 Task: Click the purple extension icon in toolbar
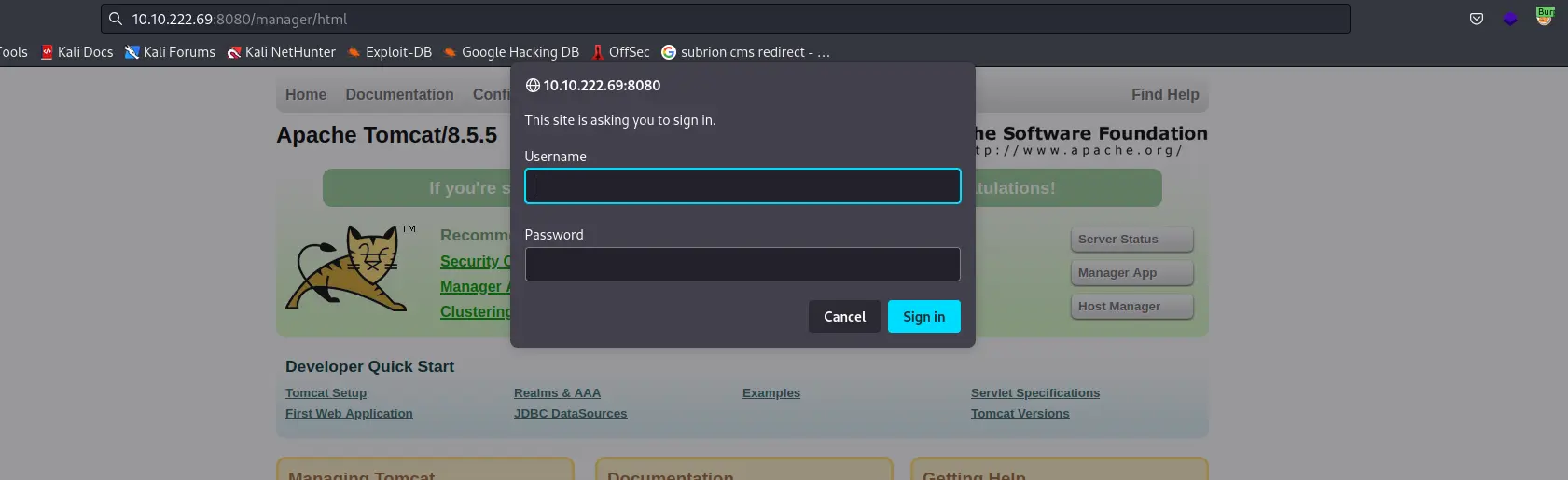pyautogui.click(x=1510, y=19)
